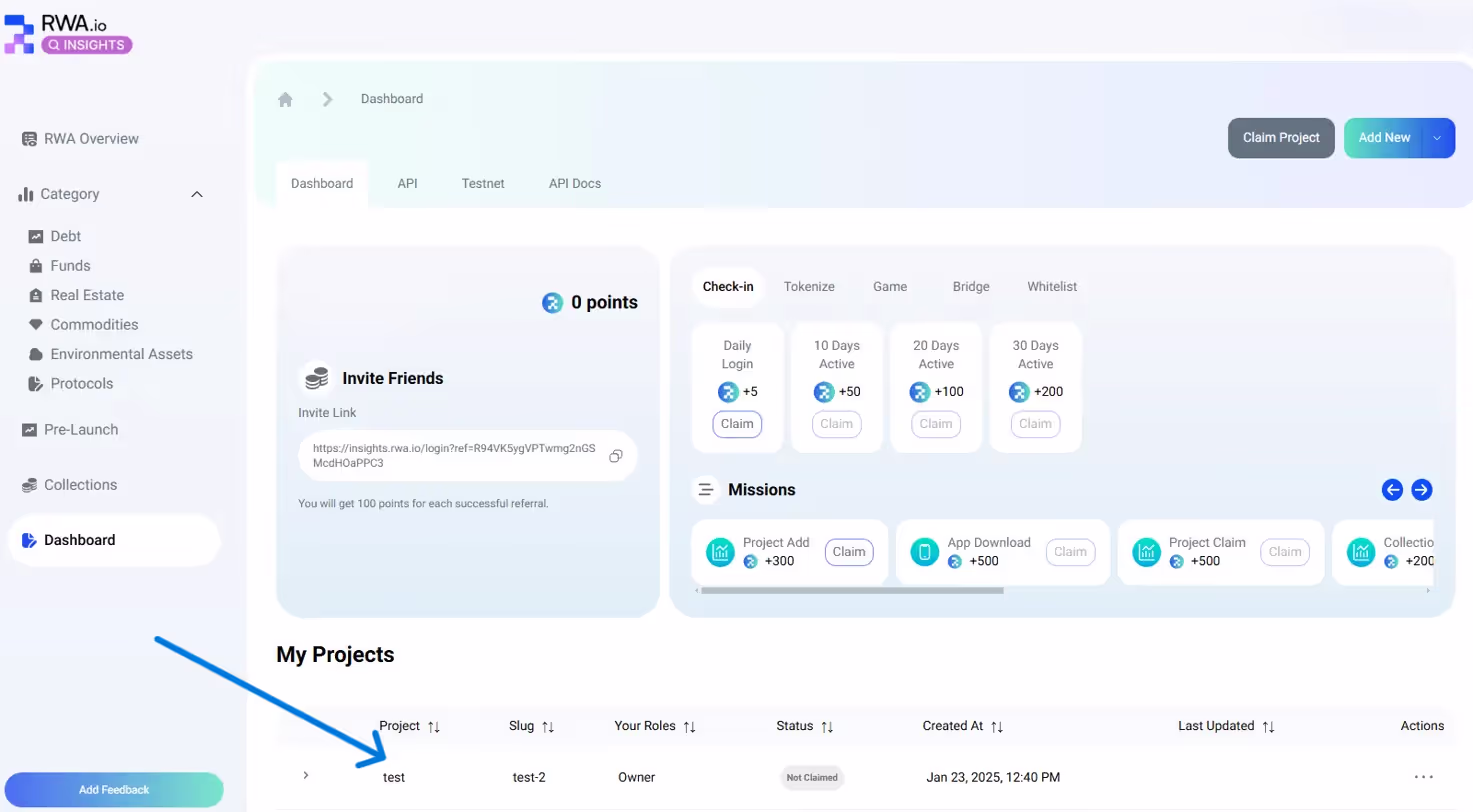
Task: Click the Add New button
Action: (x=1384, y=138)
